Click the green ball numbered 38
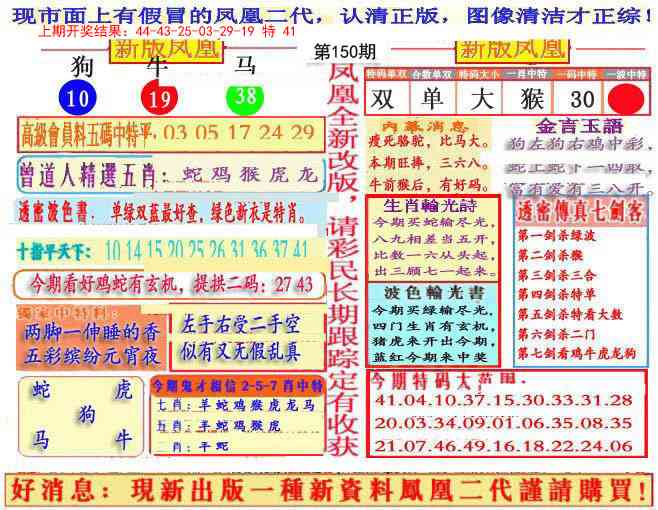Screen dimensions: 658x510 tap(245, 99)
